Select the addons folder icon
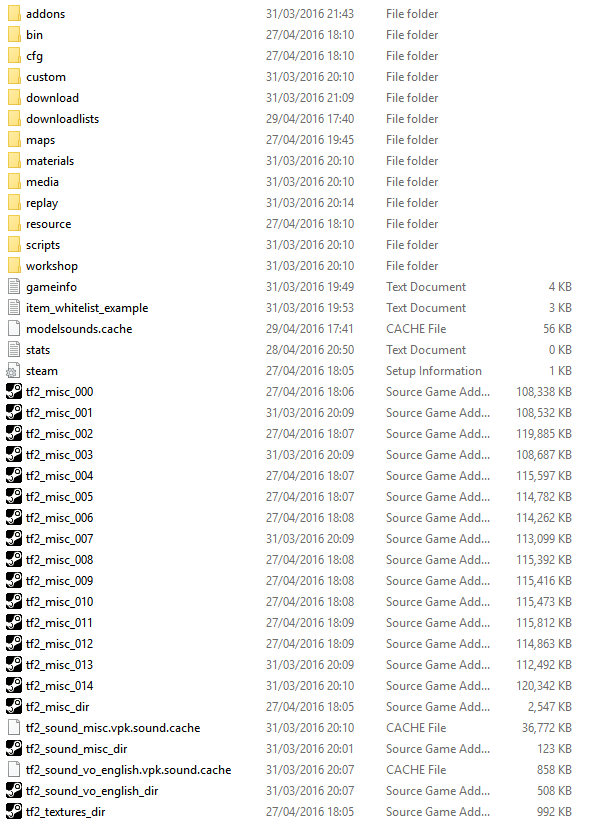The image size is (606, 836). point(14,14)
